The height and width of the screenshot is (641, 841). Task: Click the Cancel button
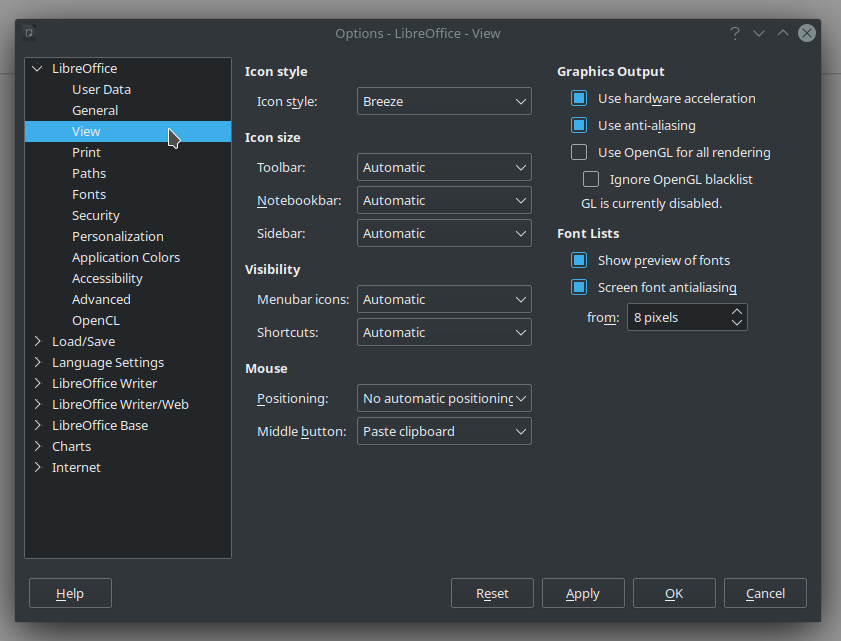coord(765,593)
